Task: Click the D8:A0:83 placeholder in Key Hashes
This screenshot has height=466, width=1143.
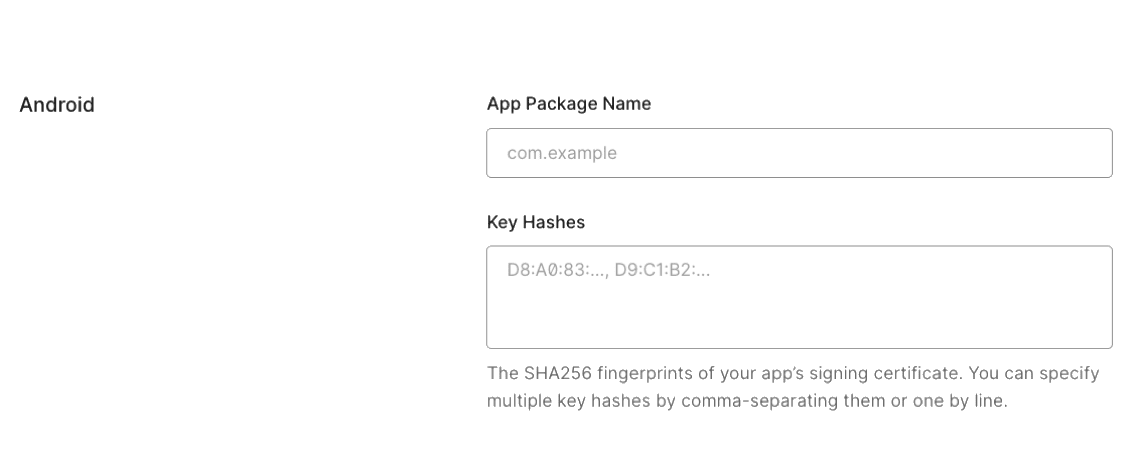Action: (558, 271)
